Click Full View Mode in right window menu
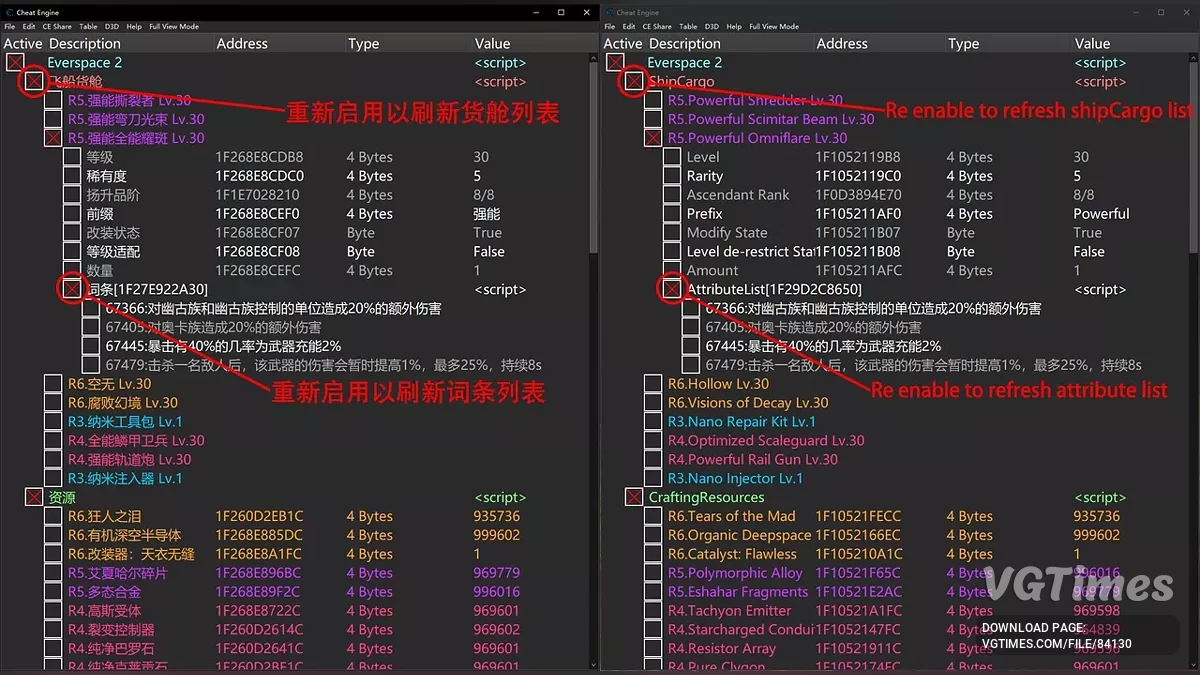The width and height of the screenshot is (1200, 675). (x=774, y=27)
